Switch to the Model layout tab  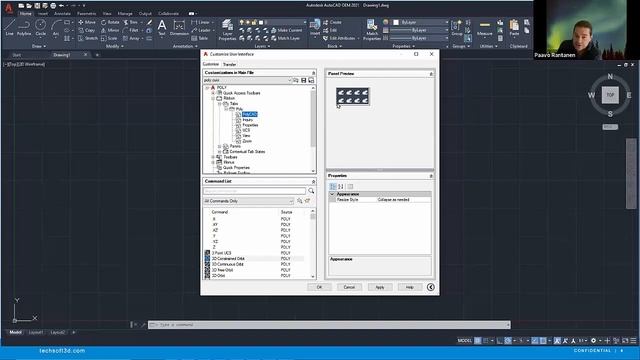pos(16,332)
